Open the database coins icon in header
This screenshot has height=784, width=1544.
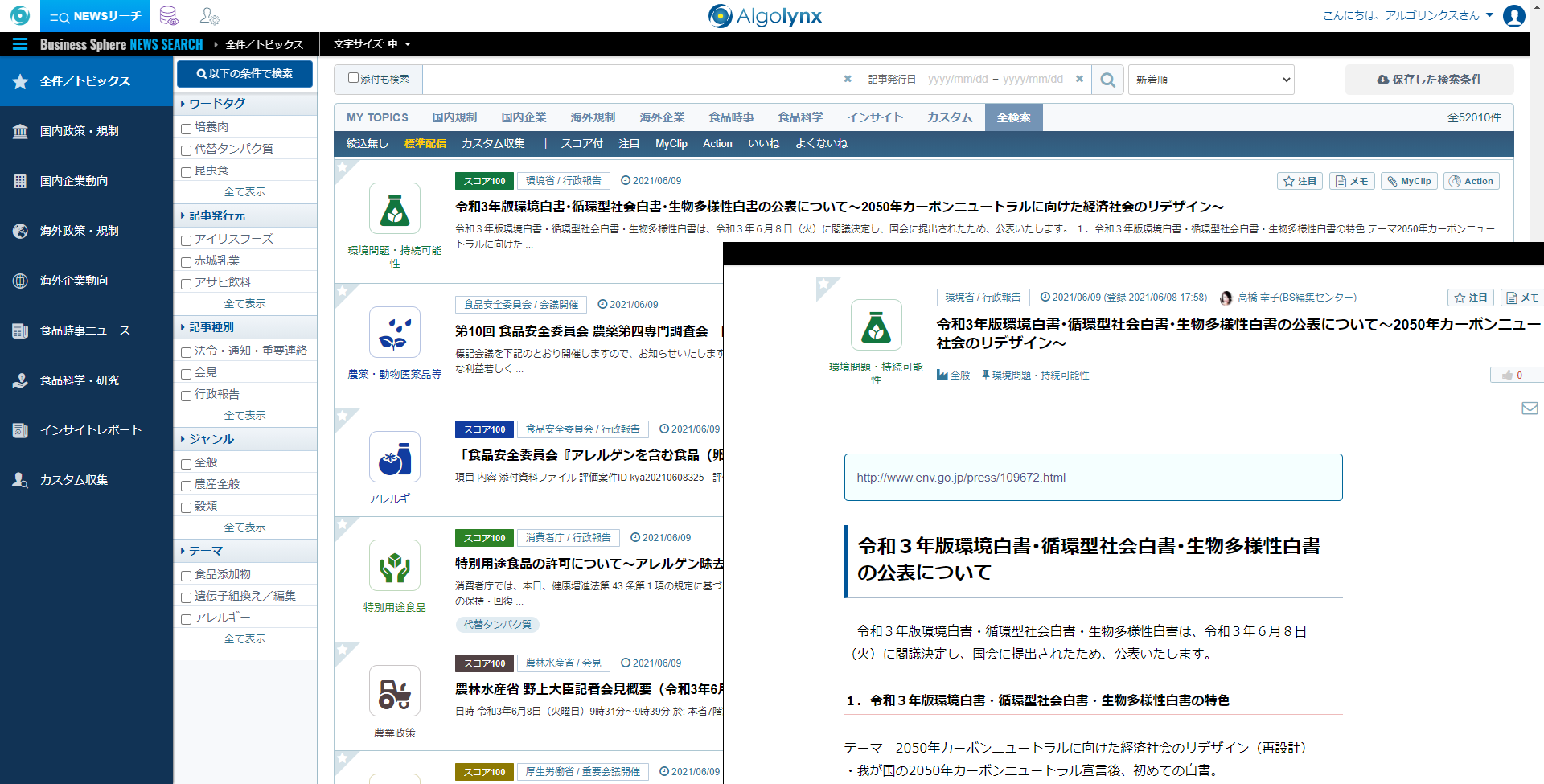click(169, 16)
